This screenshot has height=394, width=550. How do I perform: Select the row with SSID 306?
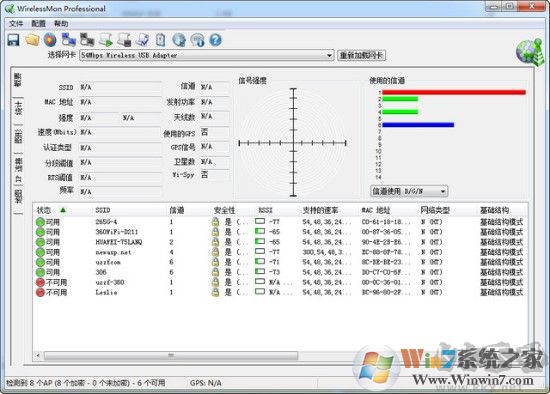(x=280, y=272)
